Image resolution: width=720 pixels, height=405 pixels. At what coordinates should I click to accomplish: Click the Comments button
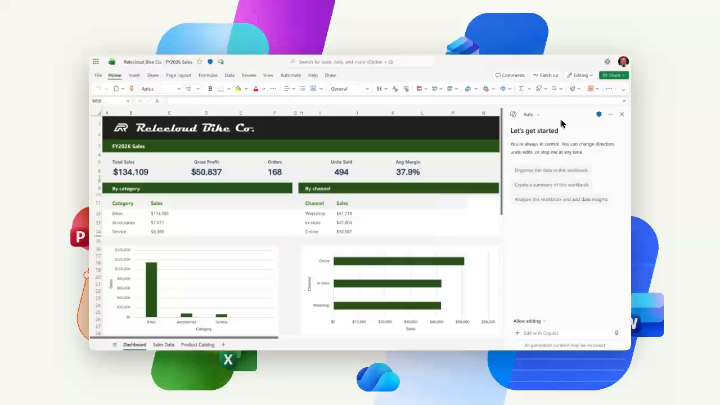[x=510, y=75]
